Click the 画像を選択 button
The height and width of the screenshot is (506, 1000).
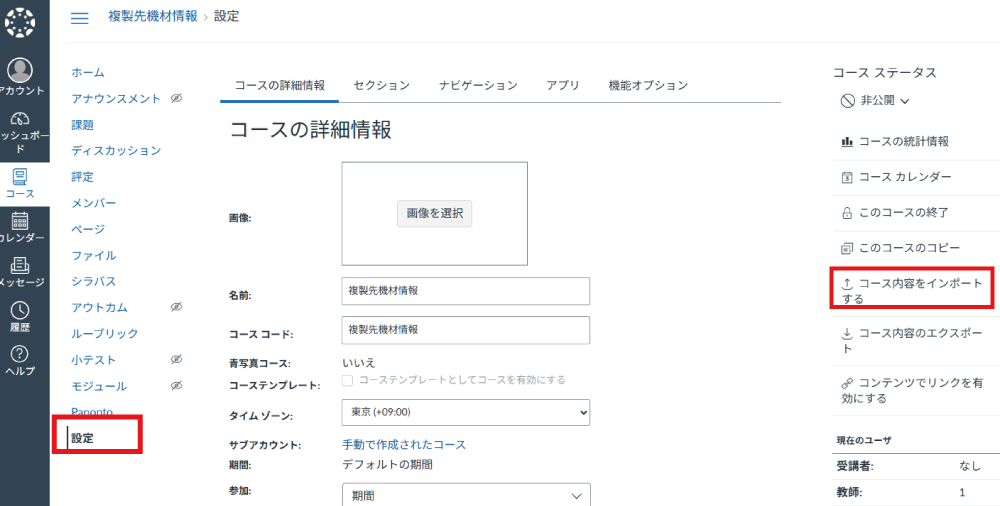(434, 214)
